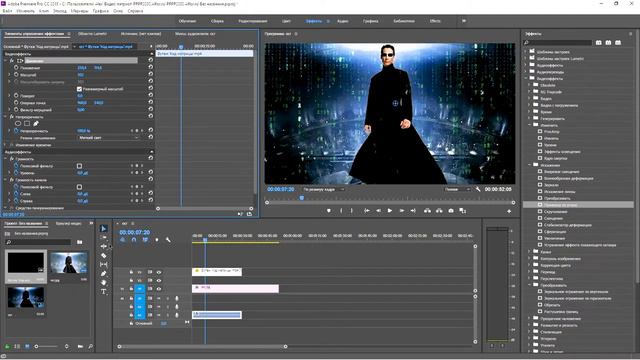640x360 pixels.
Task: Select black clip thumbnail in Project panel
Action: pyautogui.click(x=26, y=262)
